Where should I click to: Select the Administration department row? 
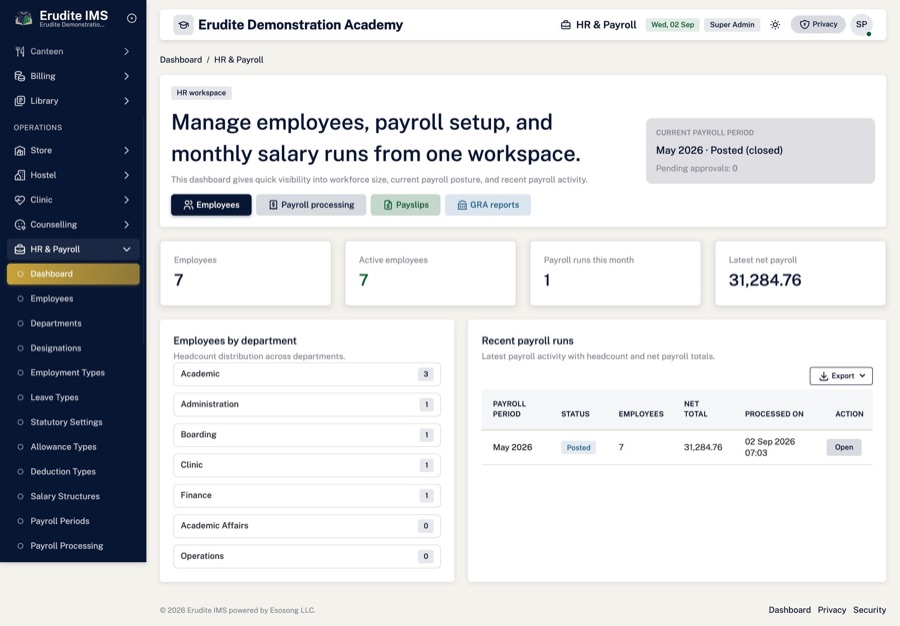307,405
